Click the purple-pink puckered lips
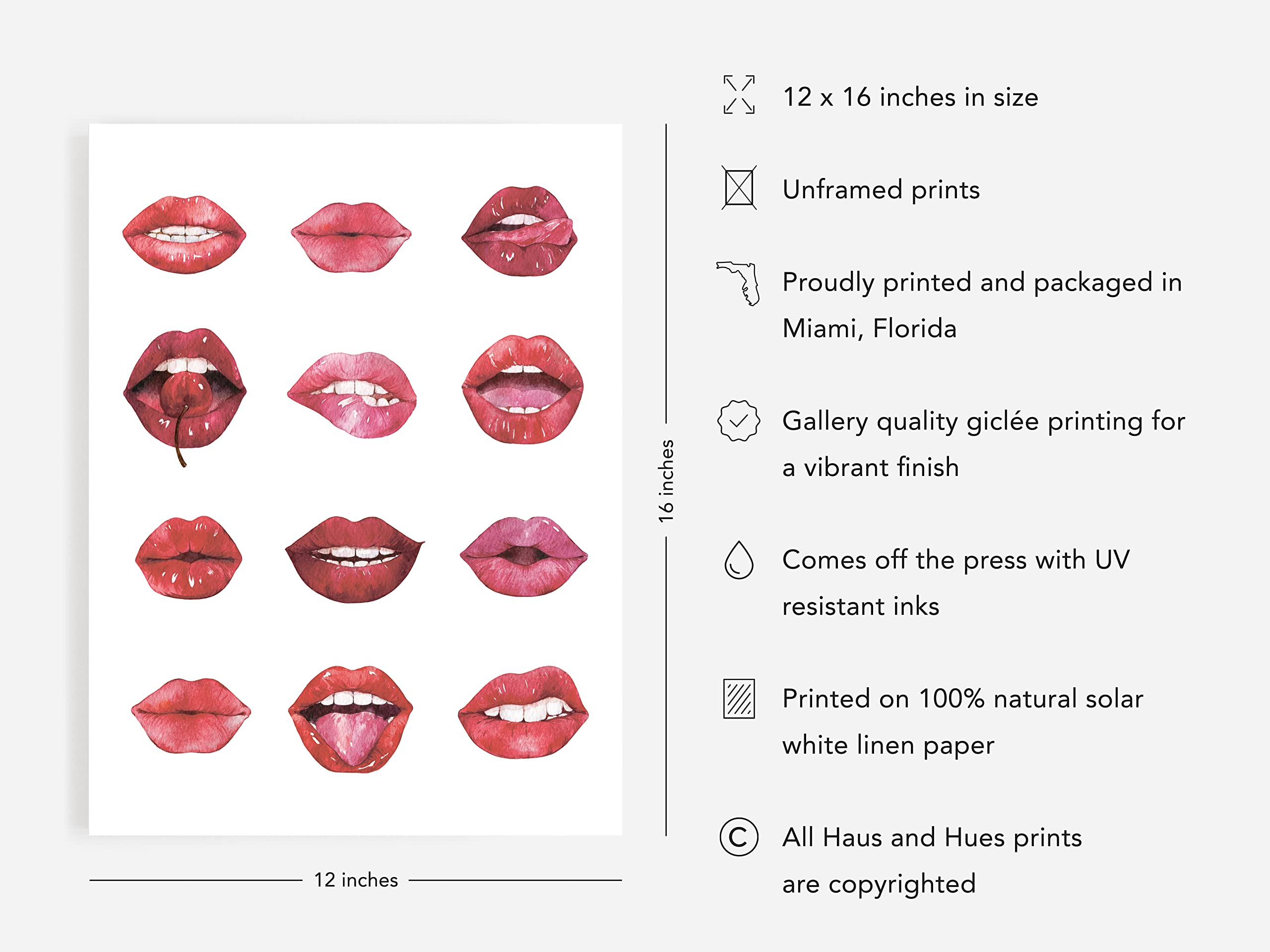Viewport: 1270px width, 952px height. click(523, 555)
